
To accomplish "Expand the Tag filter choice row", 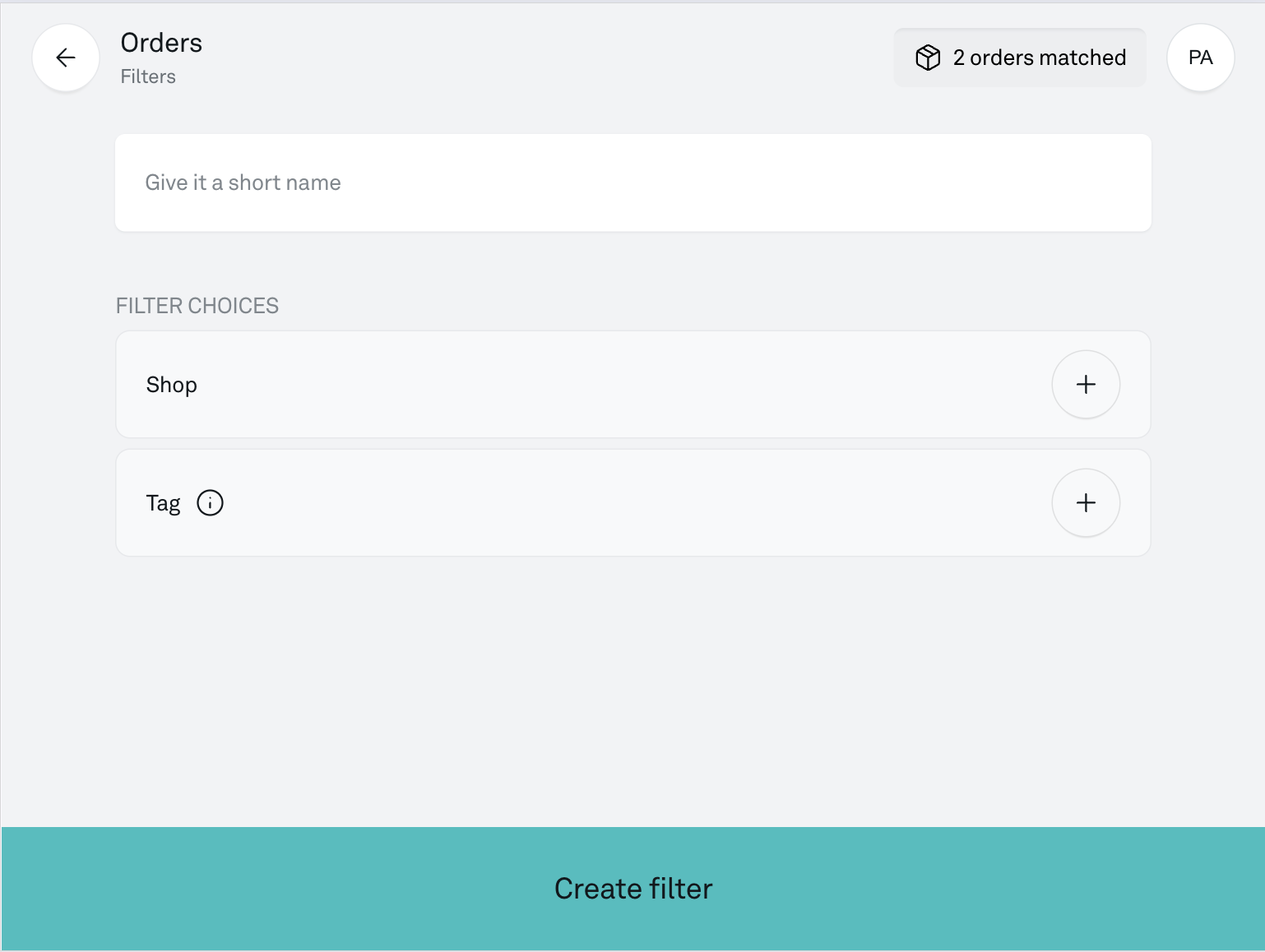I will [632, 503].
